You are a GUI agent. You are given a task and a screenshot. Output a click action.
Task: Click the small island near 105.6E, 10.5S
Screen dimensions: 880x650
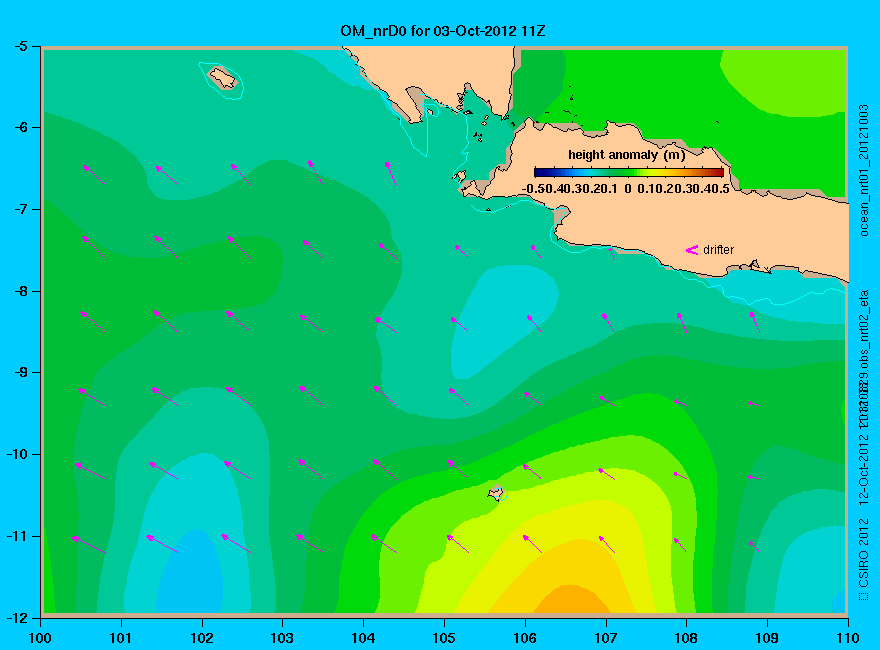pos(497,493)
